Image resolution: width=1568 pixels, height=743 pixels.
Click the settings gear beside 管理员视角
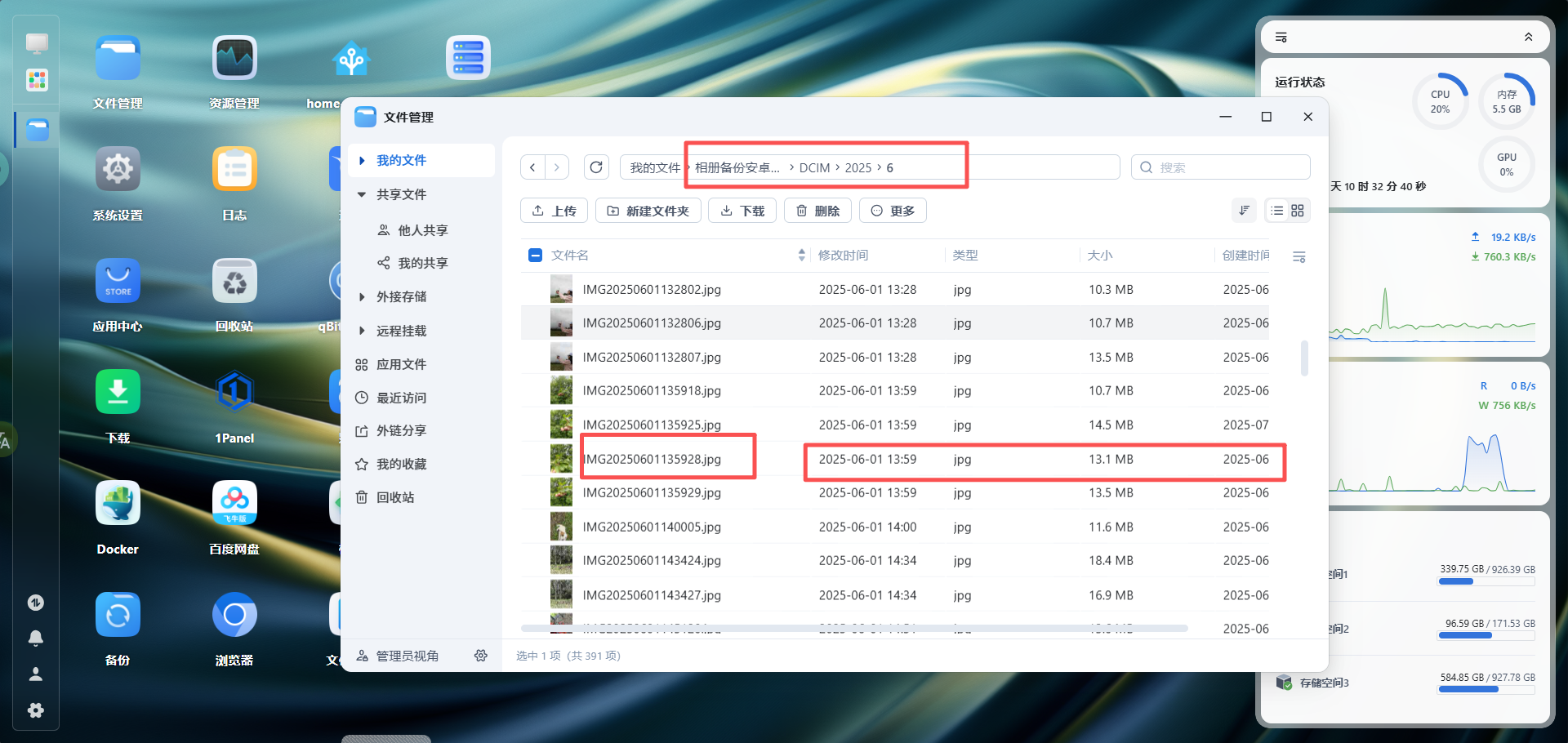tap(481, 656)
